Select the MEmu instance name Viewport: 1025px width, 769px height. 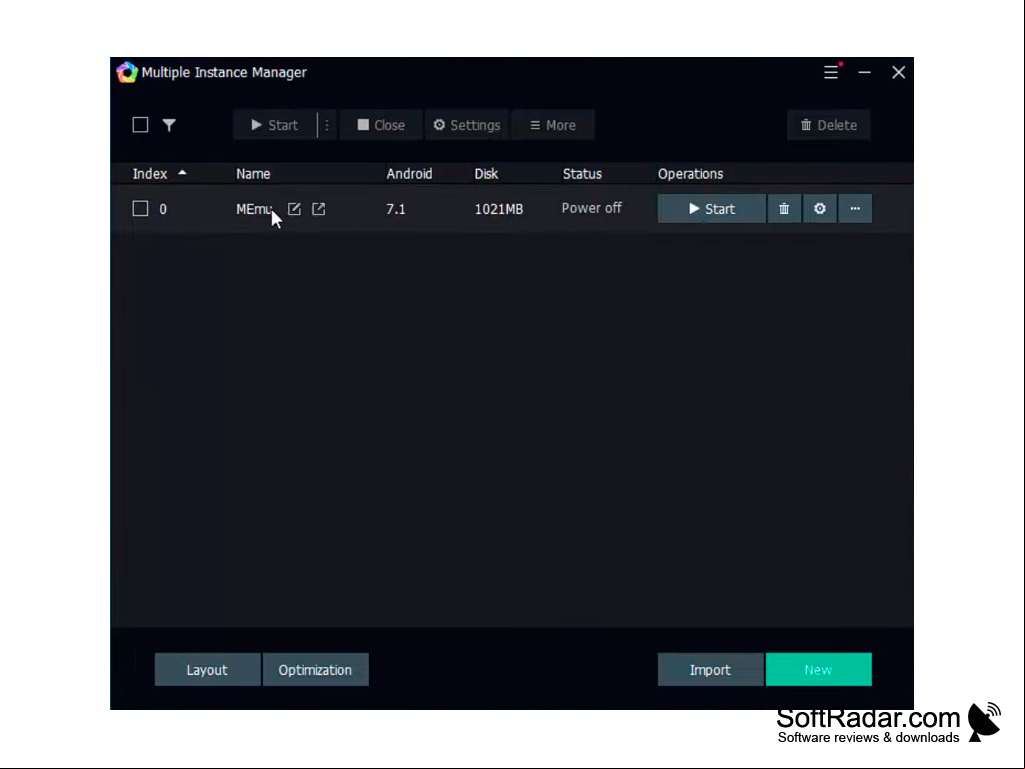tap(254, 209)
